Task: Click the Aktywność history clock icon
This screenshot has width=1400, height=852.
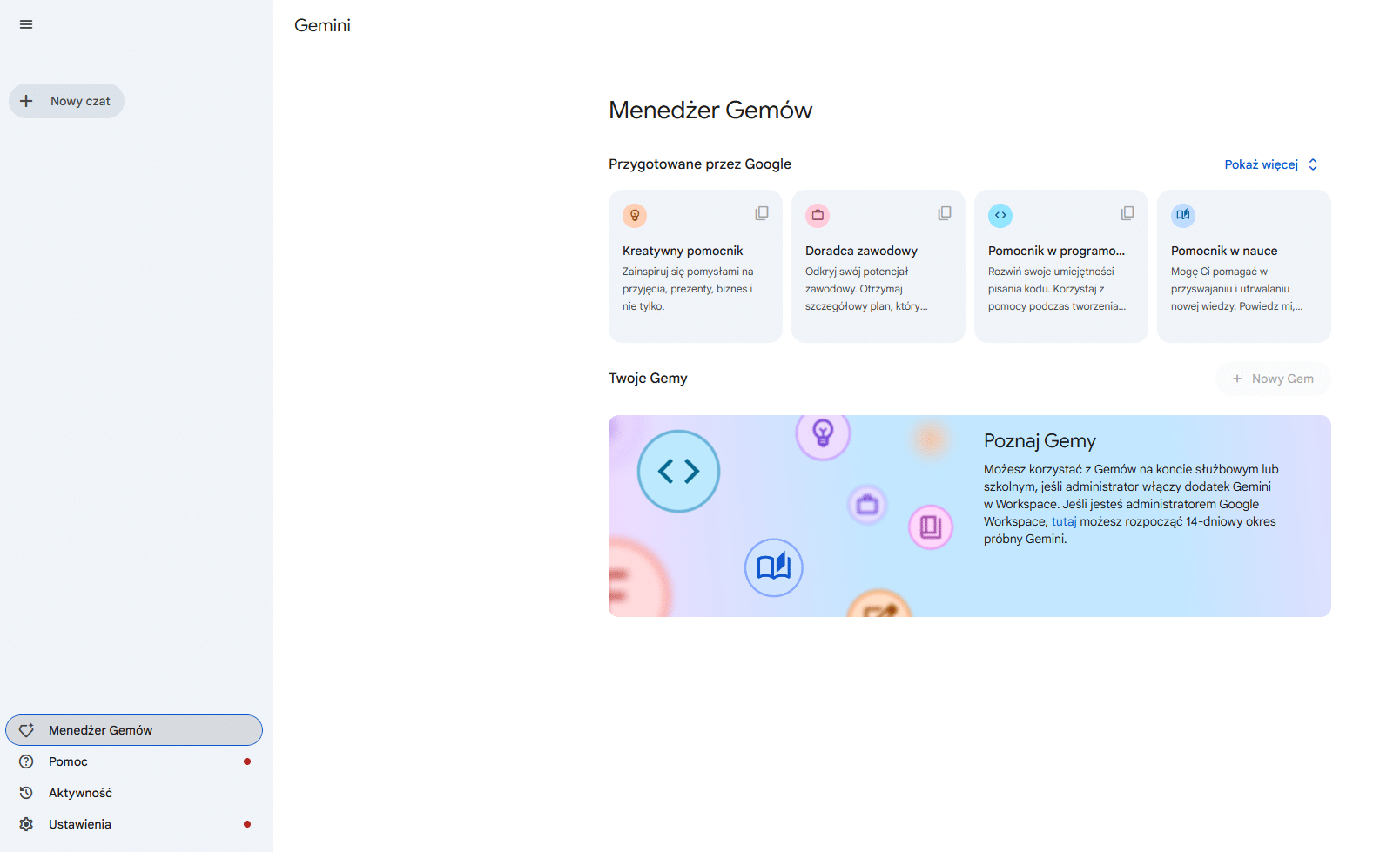Action: pos(26,793)
